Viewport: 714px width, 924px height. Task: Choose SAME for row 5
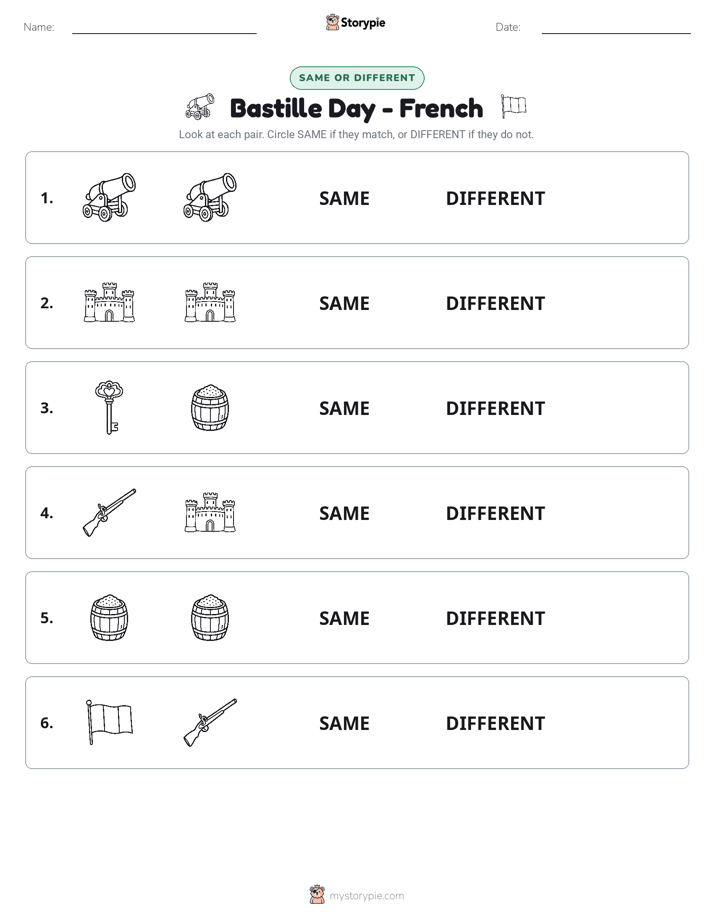[x=344, y=618]
